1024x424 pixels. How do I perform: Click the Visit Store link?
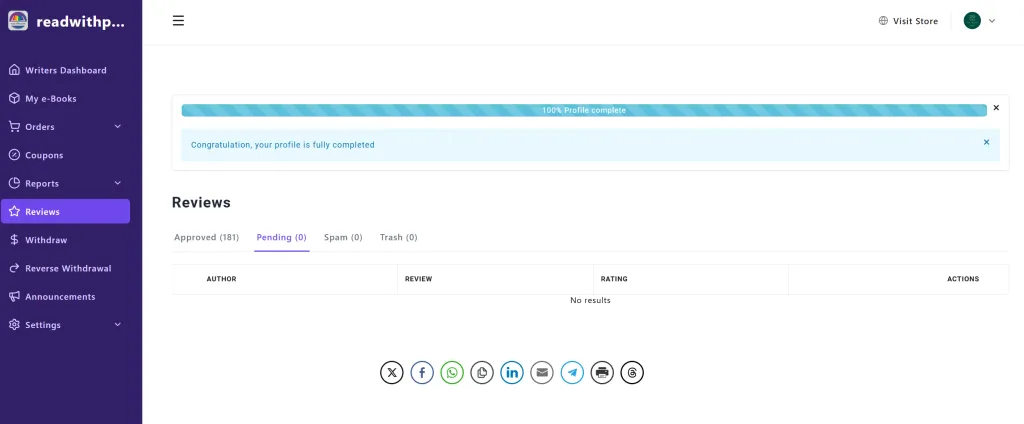point(908,21)
